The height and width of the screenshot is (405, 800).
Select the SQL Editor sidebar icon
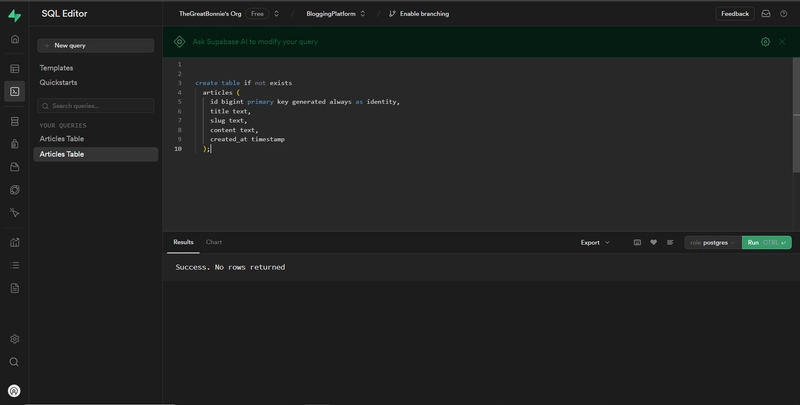(x=14, y=91)
